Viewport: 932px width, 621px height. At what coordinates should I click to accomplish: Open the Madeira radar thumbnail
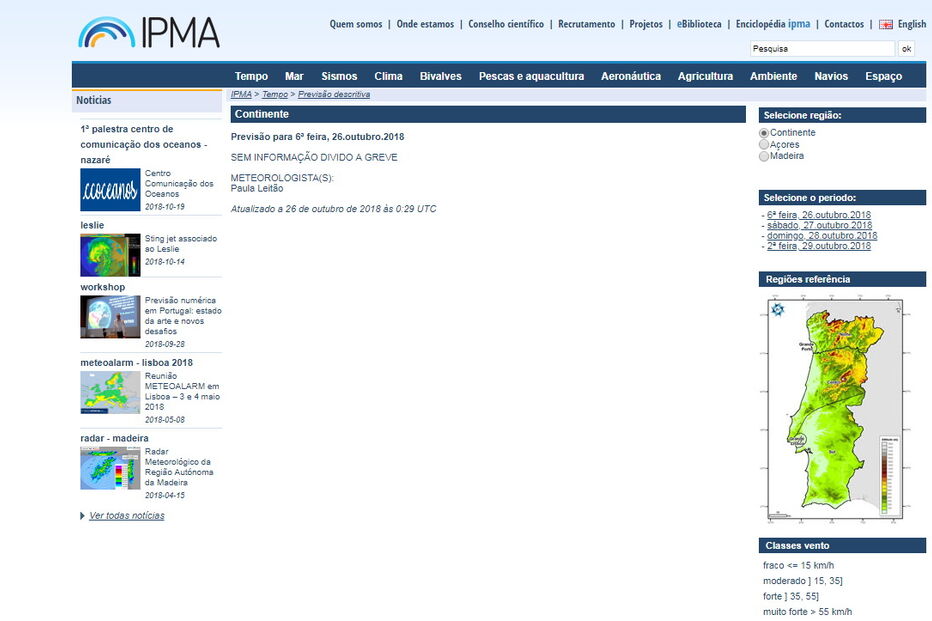pos(110,468)
